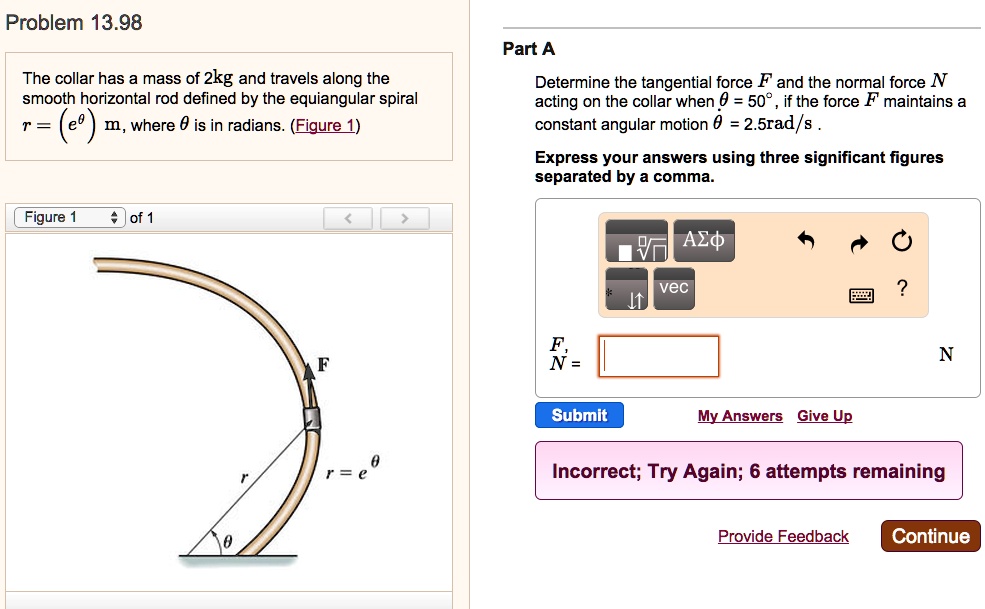Click the redo arrow in the equation toolbar

tap(858, 241)
